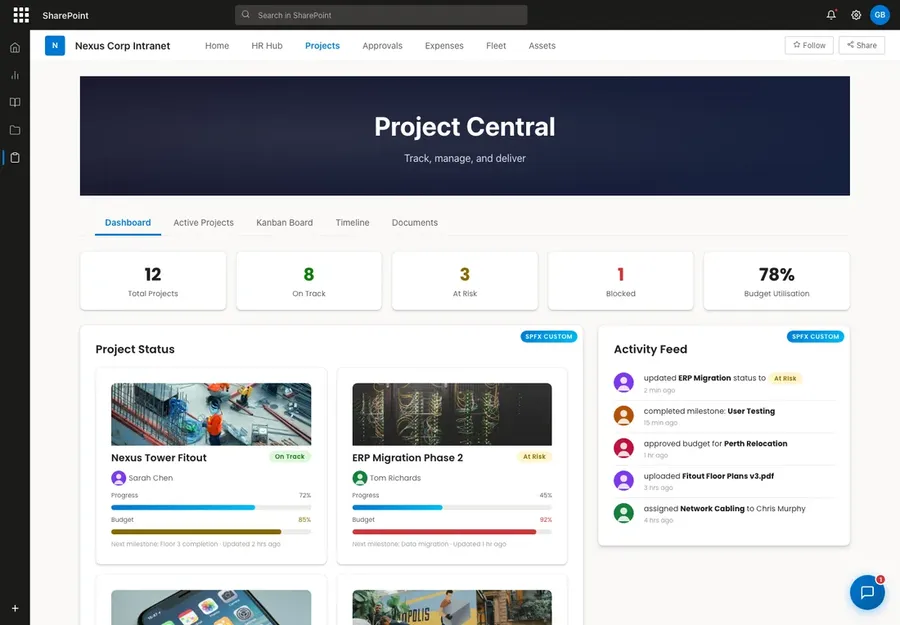Viewport: 900px width, 625px height.
Task: Click SPFX CUSTOM badge on Project Status panel
Action: point(549,336)
